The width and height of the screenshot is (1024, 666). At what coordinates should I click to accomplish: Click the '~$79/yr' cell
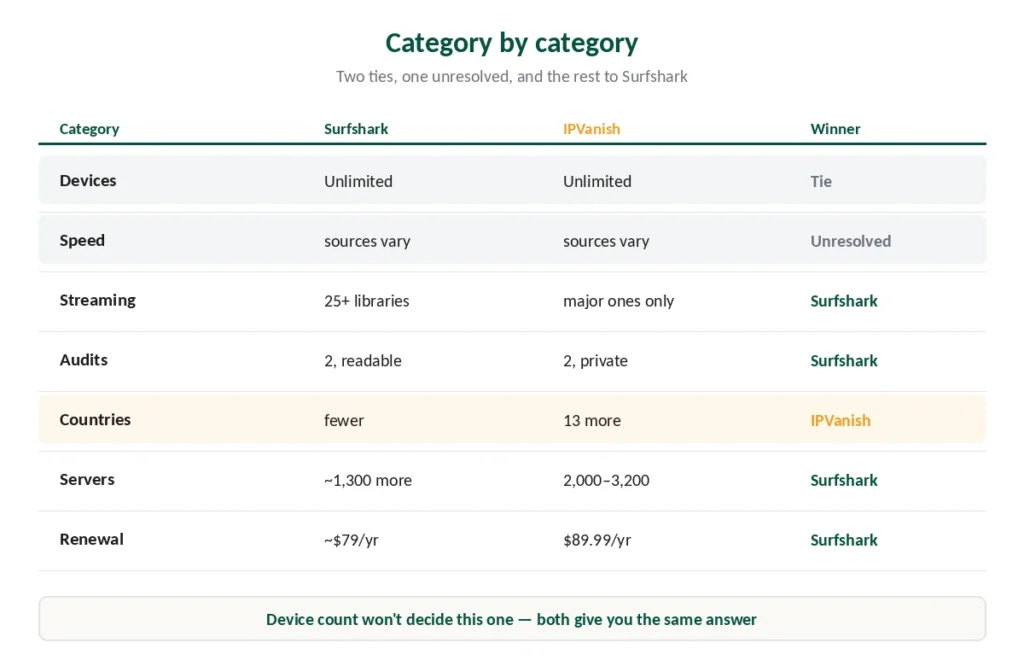(x=351, y=540)
